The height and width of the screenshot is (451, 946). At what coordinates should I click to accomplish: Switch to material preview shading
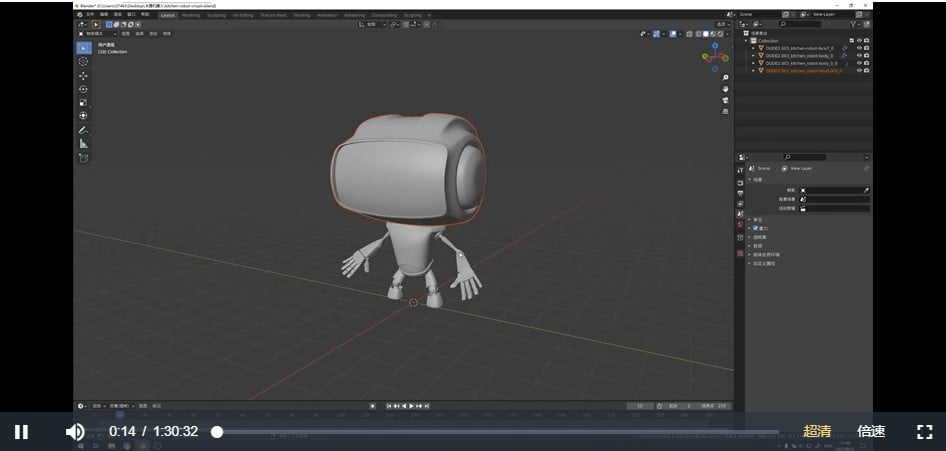(712, 34)
